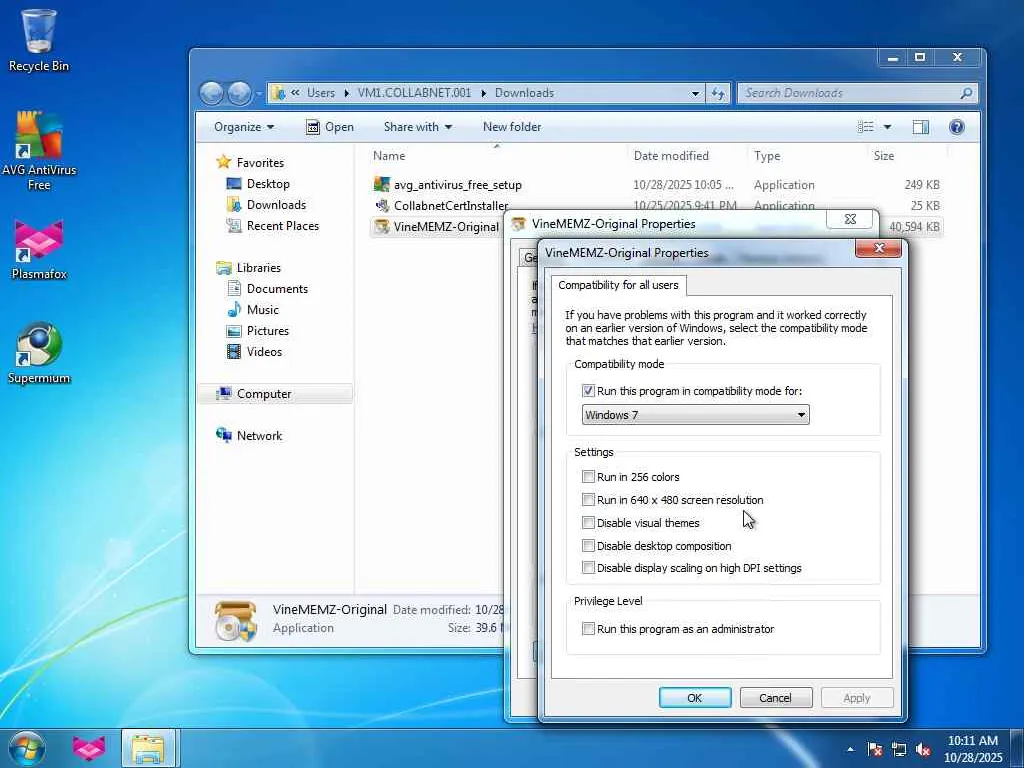Open the Windows 7 compatibility dropdown
The width and height of the screenshot is (1024, 768).
696,415
